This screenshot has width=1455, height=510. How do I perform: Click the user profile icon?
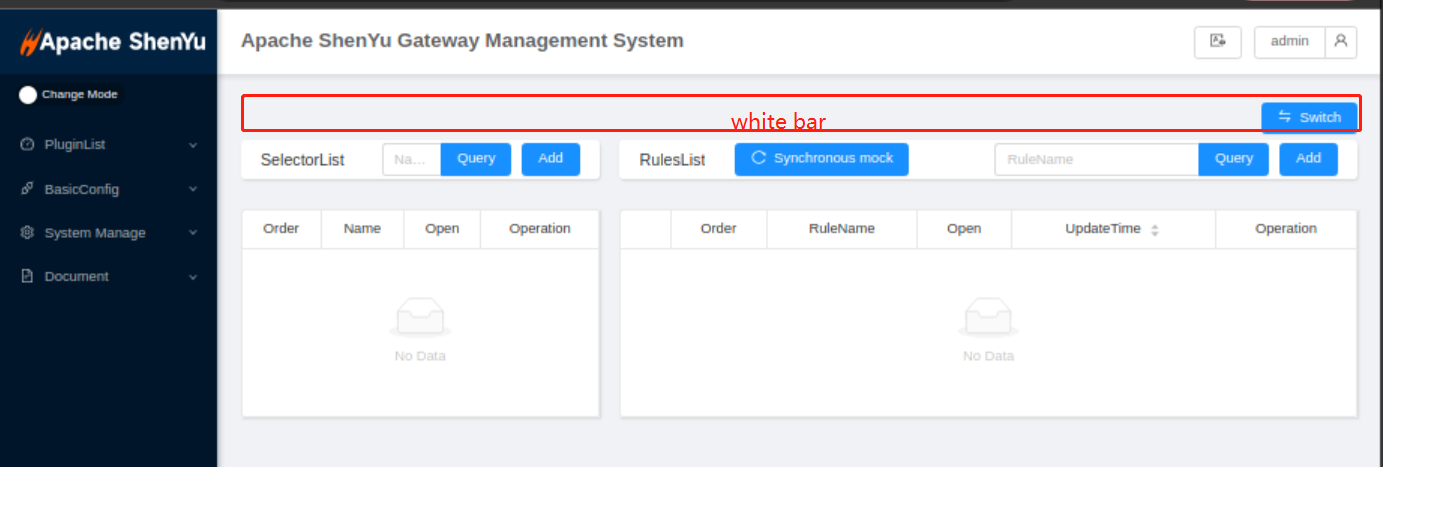point(1341,42)
